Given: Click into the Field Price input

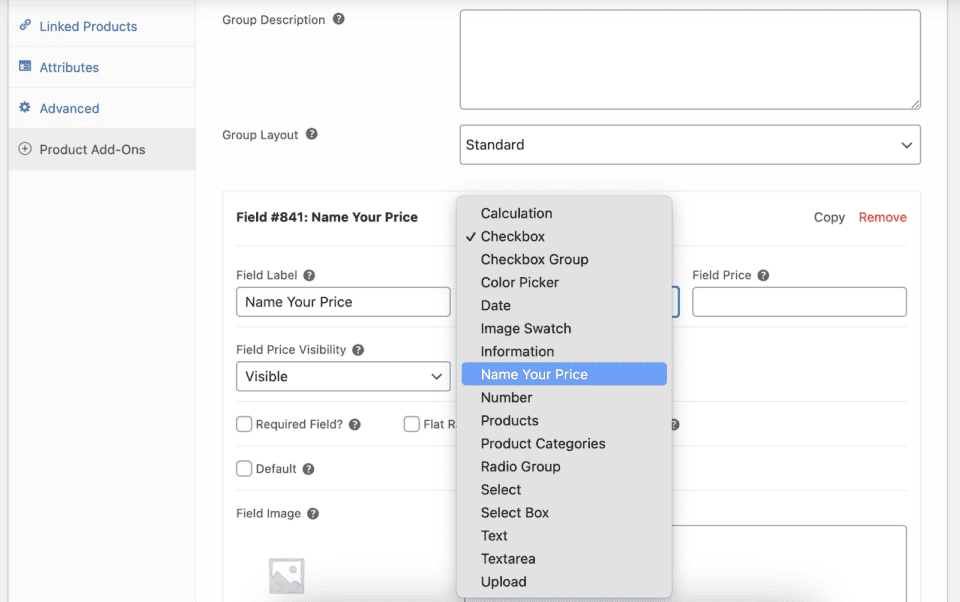Looking at the screenshot, I should pos(799,302).
